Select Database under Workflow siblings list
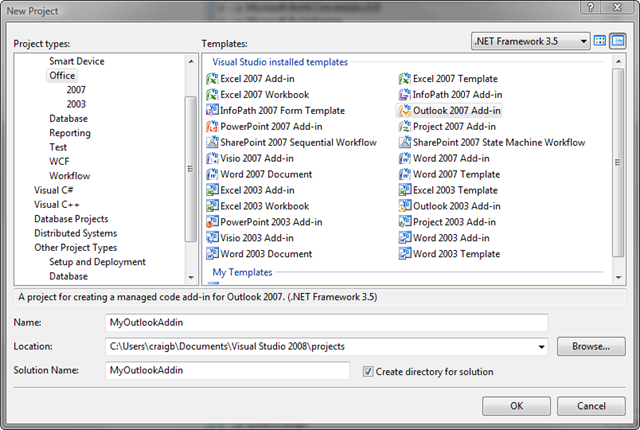640x430 pixels. (x=69, y=119)
